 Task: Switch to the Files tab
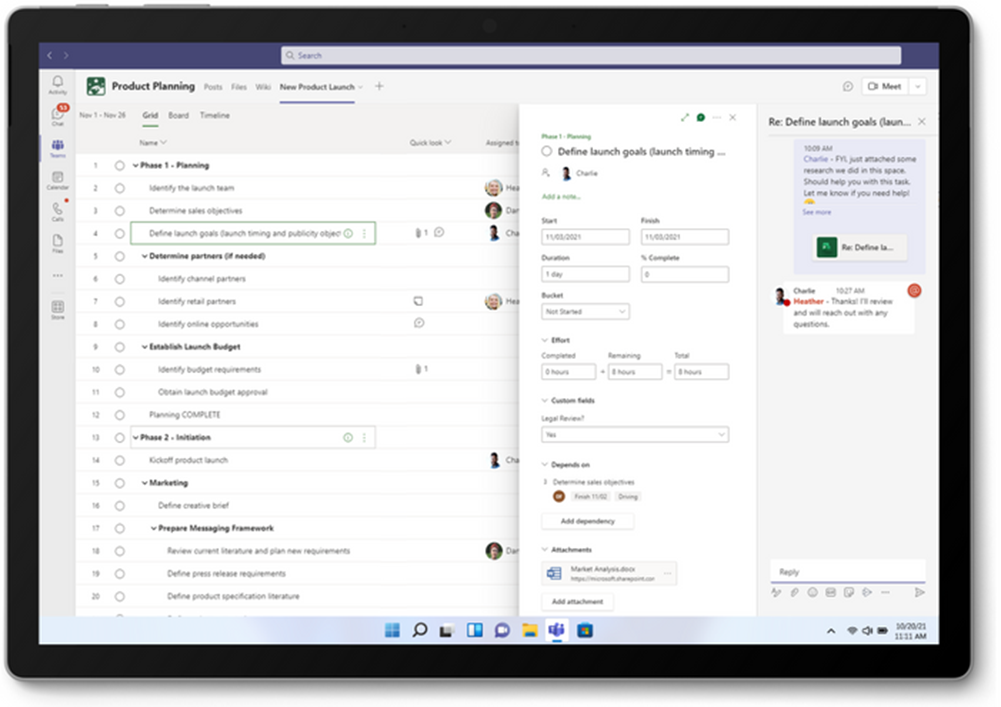click(x=239, y=87)
